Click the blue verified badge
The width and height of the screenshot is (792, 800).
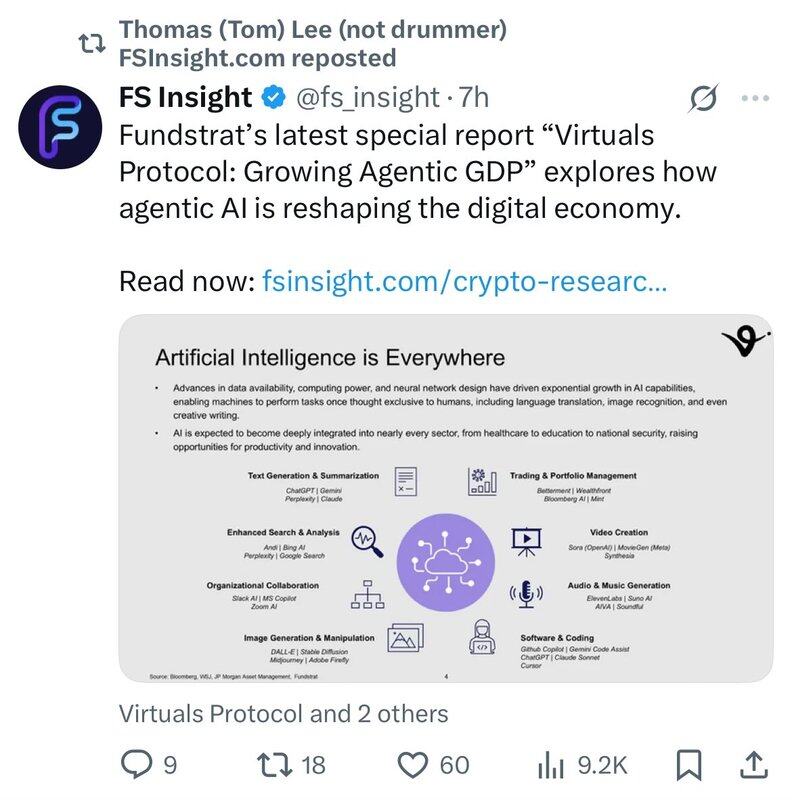(x=271, y=98)
